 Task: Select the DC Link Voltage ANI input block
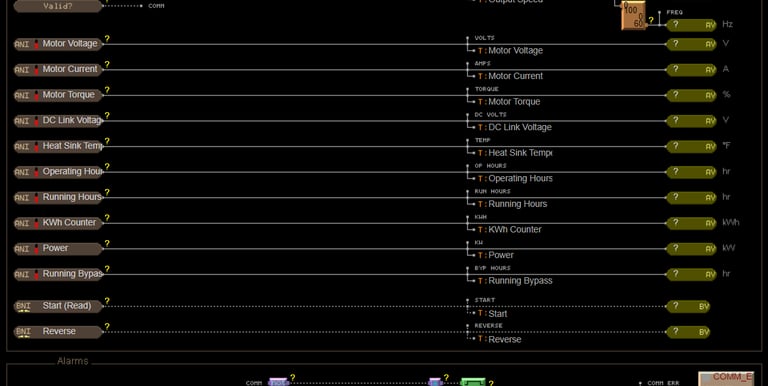(x=58, y=121)
